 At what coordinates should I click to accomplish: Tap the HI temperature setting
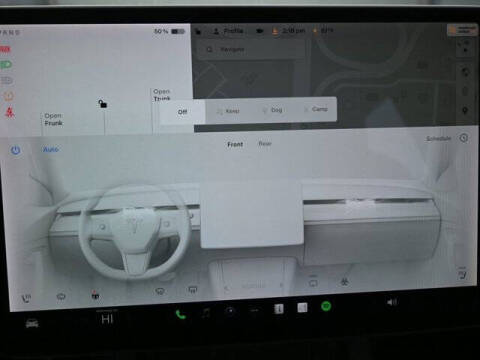tap(107, 319)
